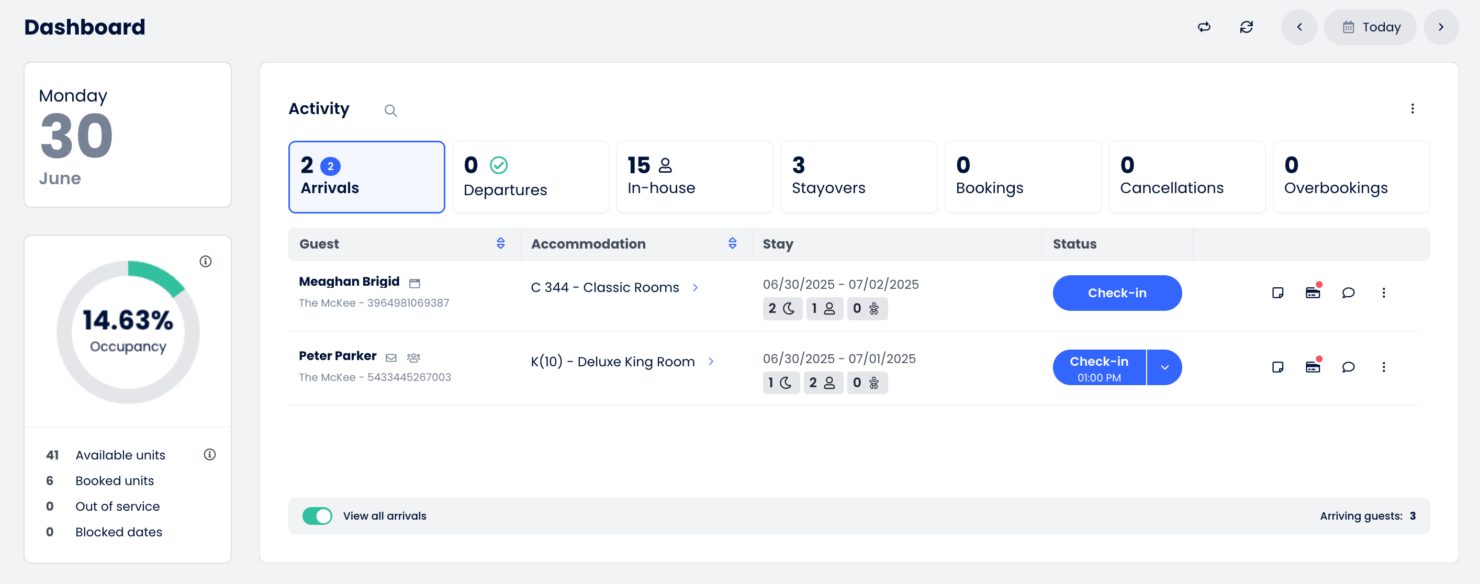Open payment details for Peter Parker's booking
This screenshot has height=584, width=1480.
(x=1312, y=367)
